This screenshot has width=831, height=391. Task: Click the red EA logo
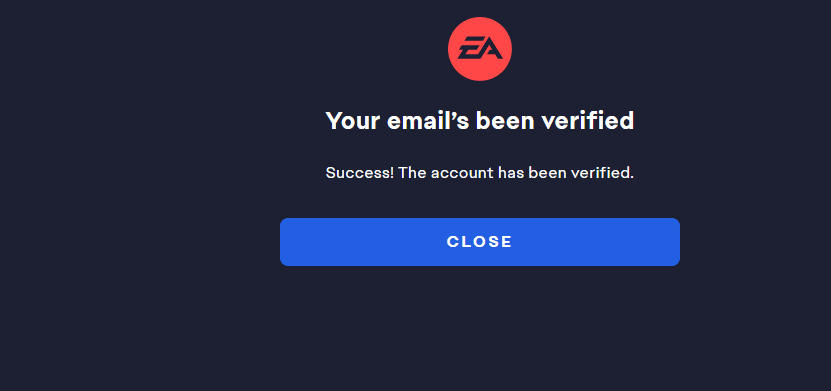[x=480, y=49]
